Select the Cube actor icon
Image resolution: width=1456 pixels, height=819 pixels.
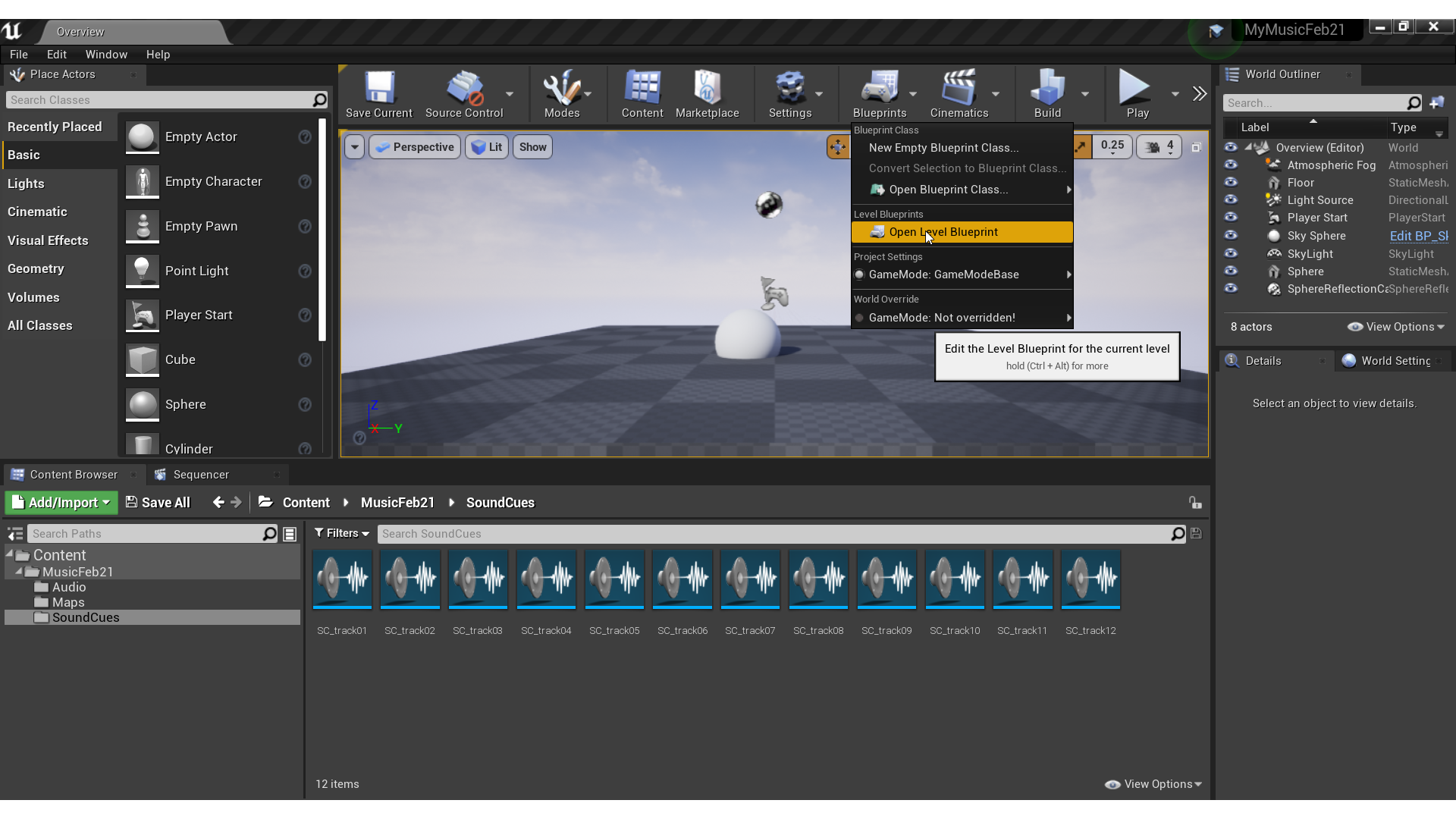(x=143, y=360)
